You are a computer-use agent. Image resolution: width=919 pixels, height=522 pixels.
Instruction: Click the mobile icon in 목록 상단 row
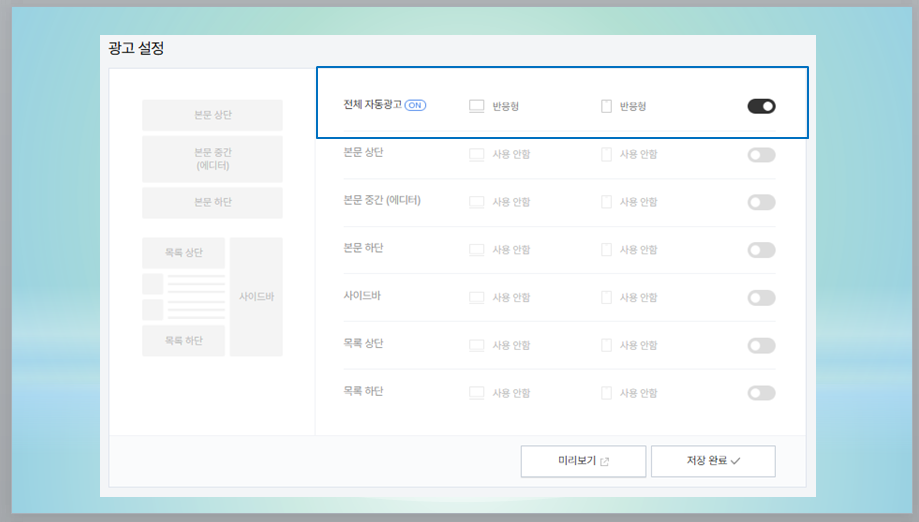pyautogui.click(x=607, y=346)
